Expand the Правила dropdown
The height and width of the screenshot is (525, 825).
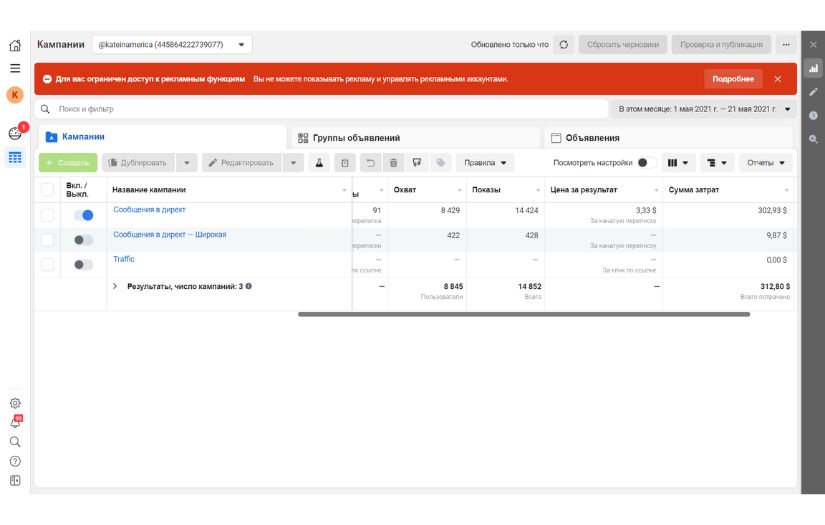pos(485,163)
